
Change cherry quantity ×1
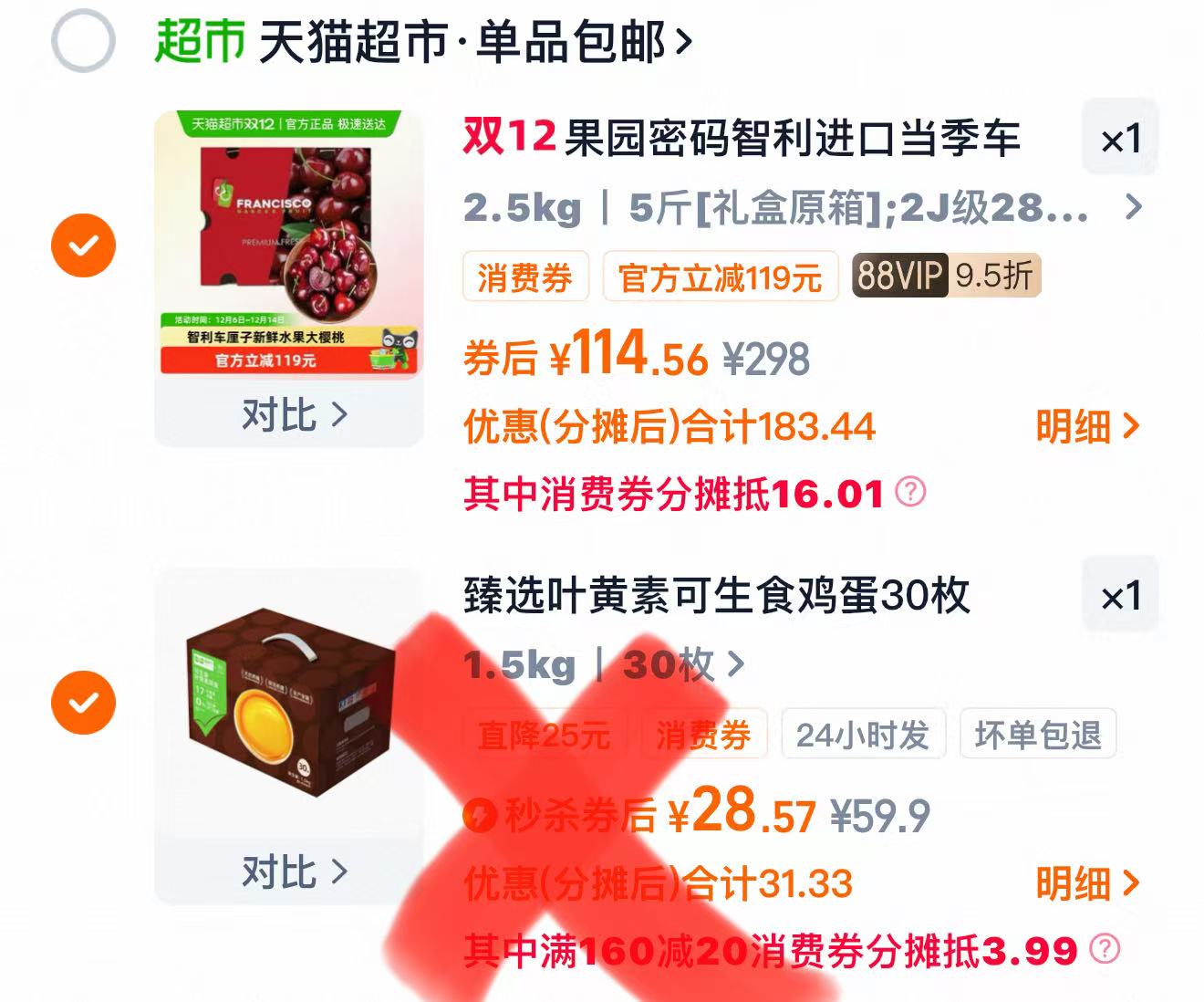pyautogui.click(x=1120, y=139)
